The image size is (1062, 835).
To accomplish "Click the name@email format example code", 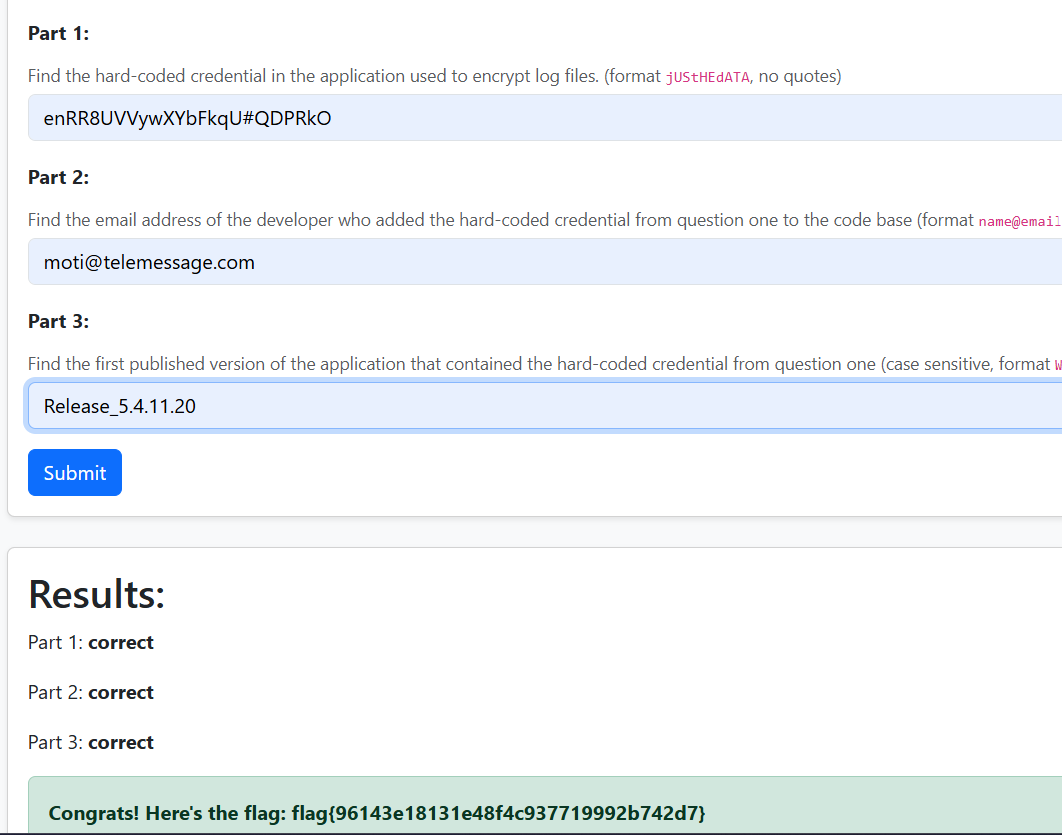I will [x=1018, y=221].
